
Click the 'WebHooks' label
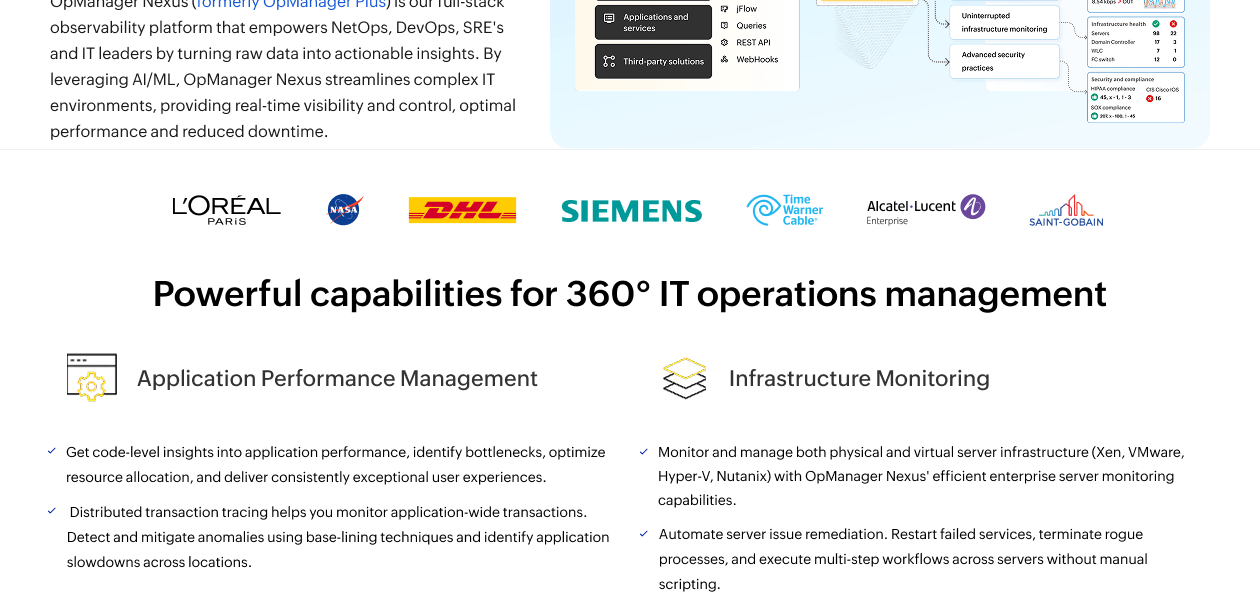point(757,59)
